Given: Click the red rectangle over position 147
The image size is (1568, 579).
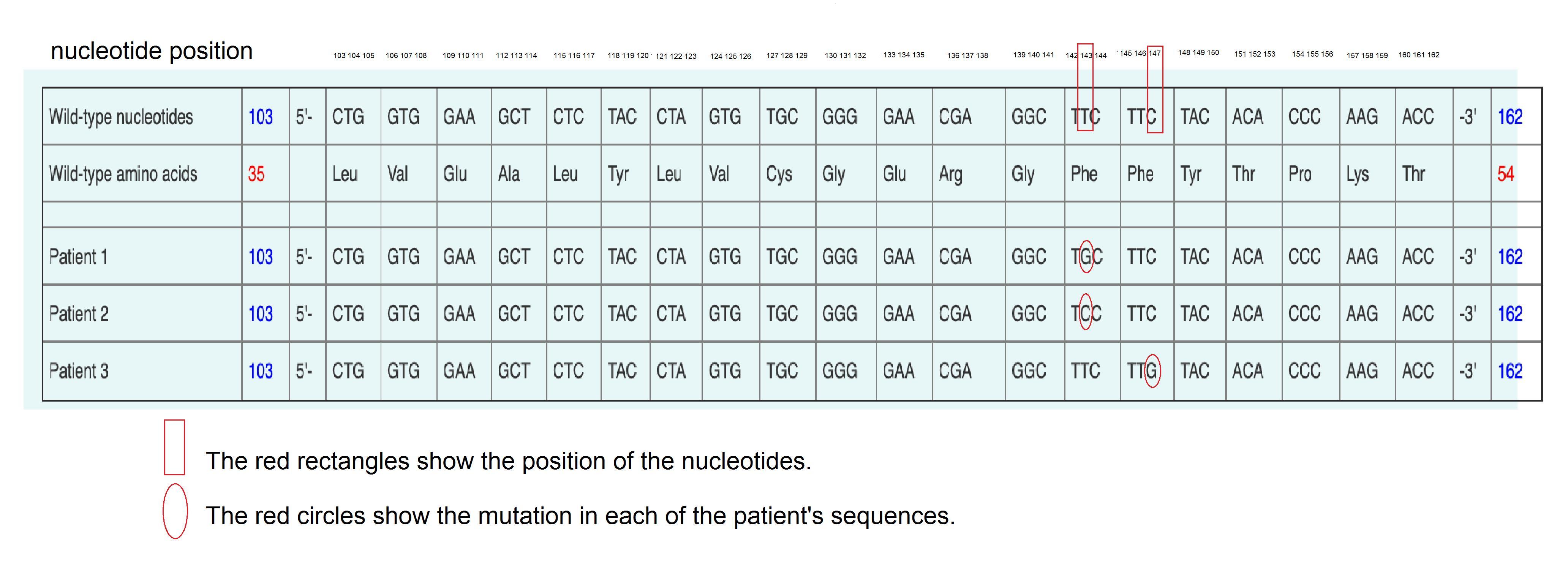Looking at the screenshot, I should 1155,89.
